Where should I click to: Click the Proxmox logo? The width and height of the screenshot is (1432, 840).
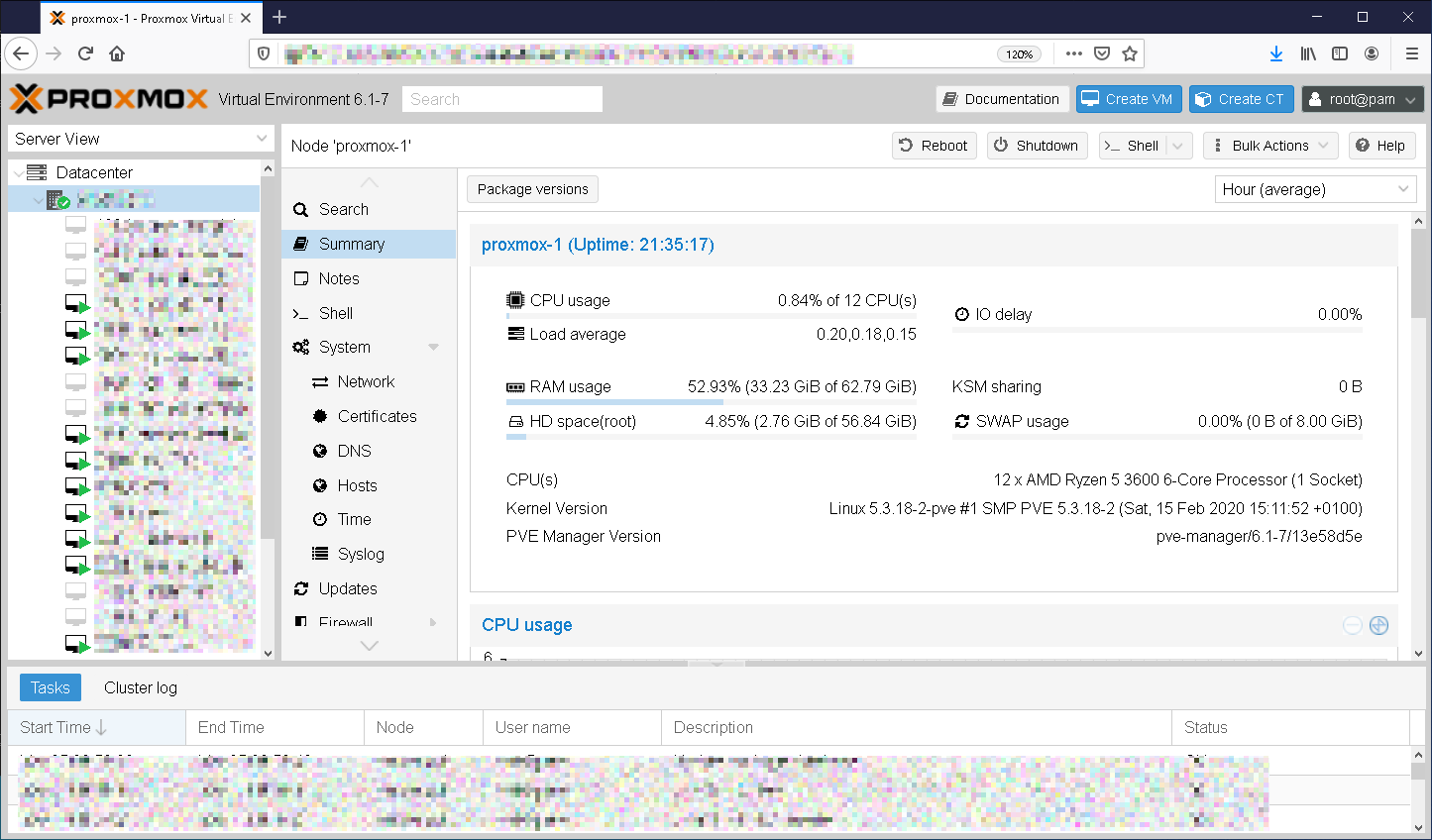pyautogui.click(x=109, y=99)
